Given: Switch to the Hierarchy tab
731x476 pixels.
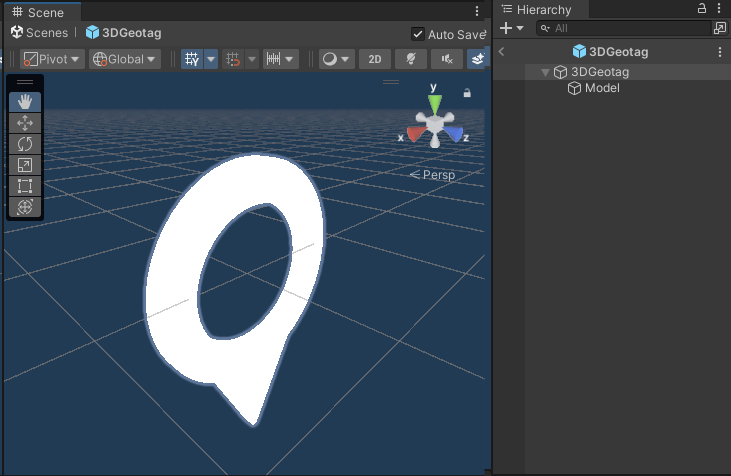Looking at the screenshot, I should [x=542, y=9].
